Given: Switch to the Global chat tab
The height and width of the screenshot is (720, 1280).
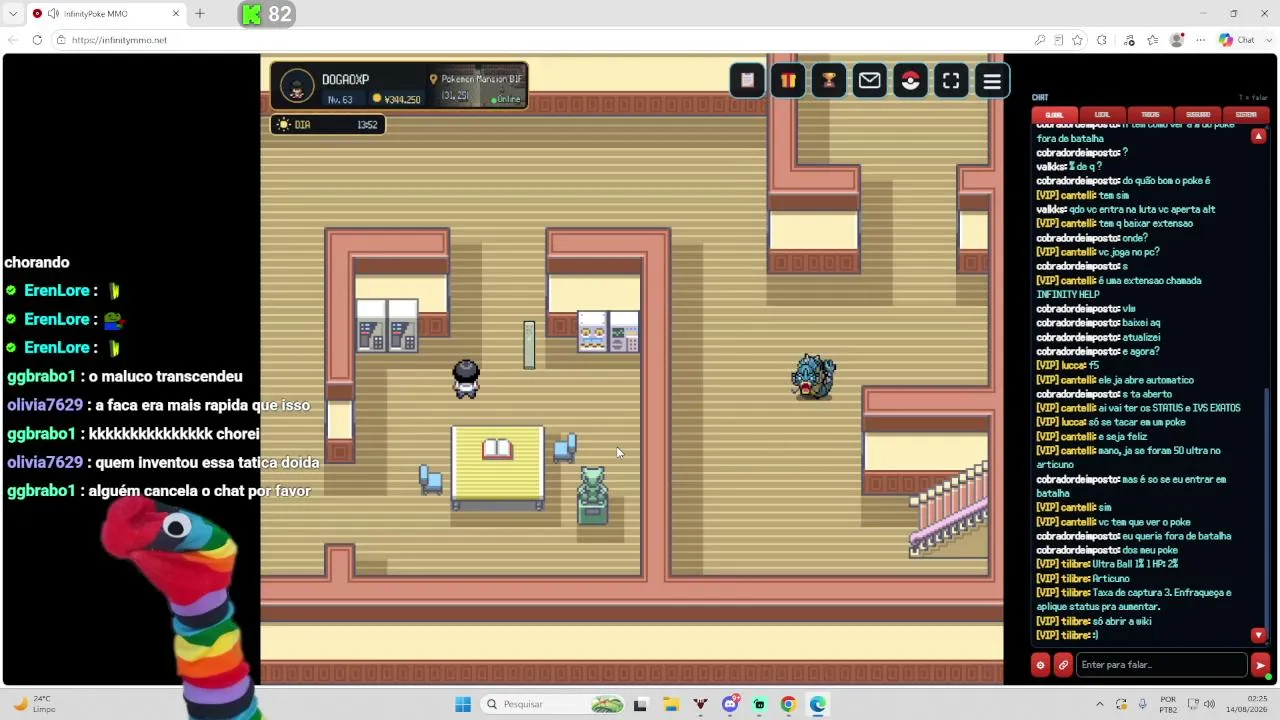Looking at the screenshot, I should (x=1054, y=115).
